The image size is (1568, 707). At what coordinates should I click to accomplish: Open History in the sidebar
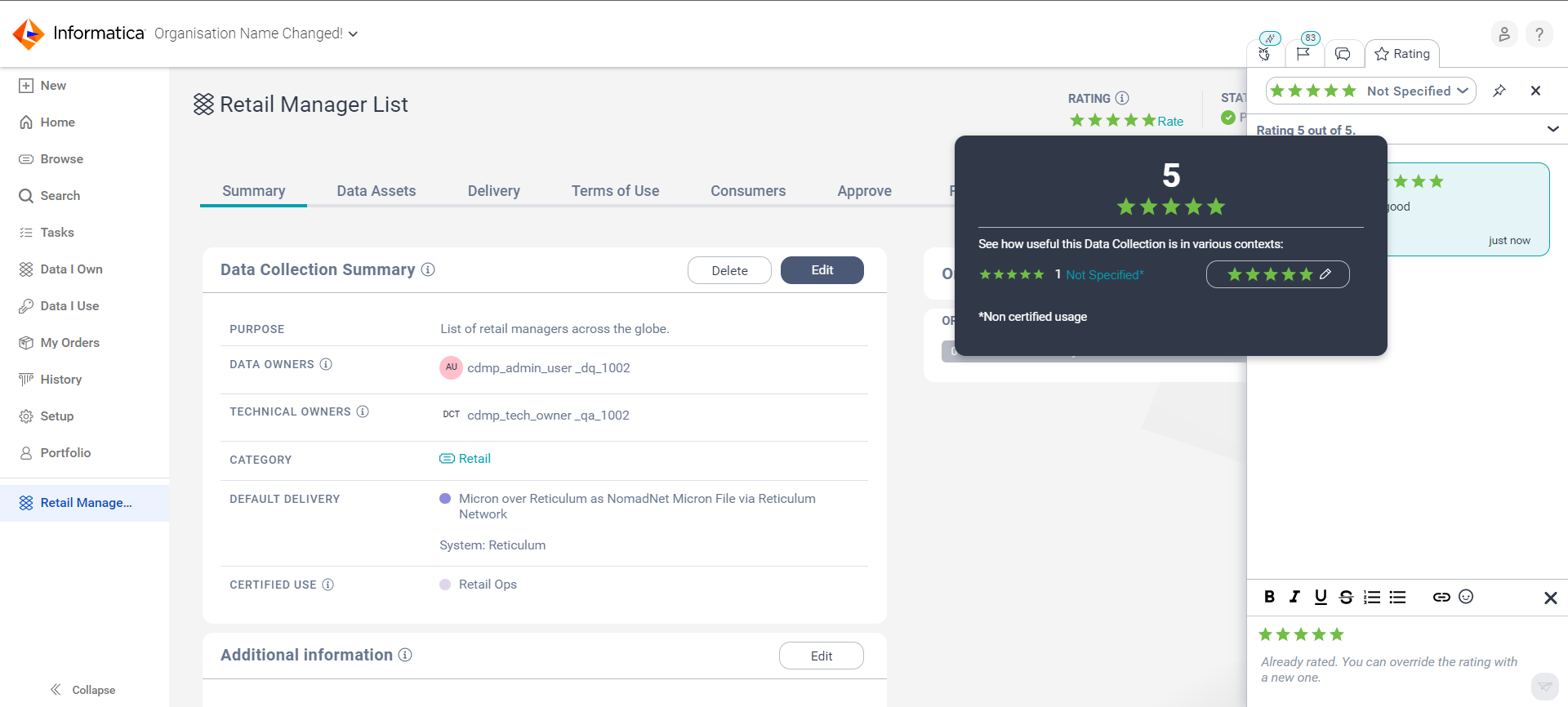click(51, 380)
